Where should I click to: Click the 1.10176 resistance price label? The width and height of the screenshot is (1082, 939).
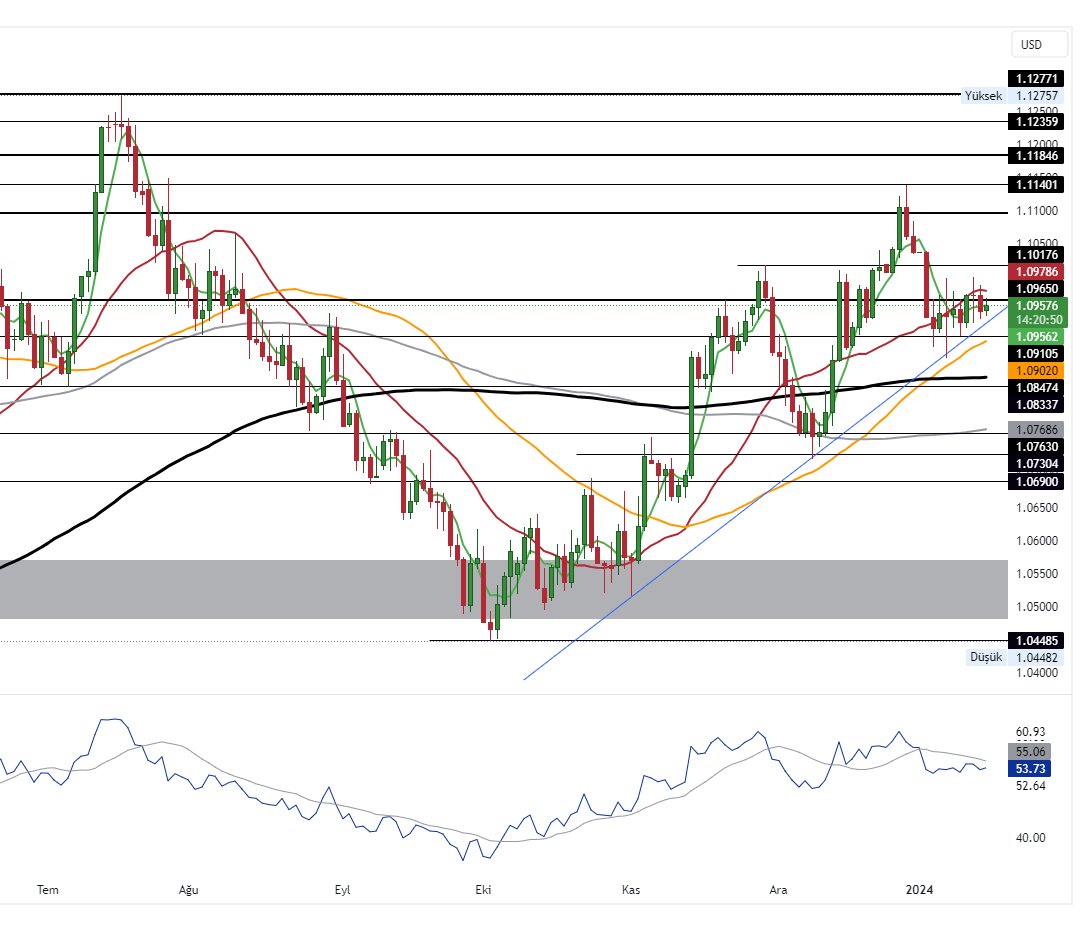tap(1037, 255)
